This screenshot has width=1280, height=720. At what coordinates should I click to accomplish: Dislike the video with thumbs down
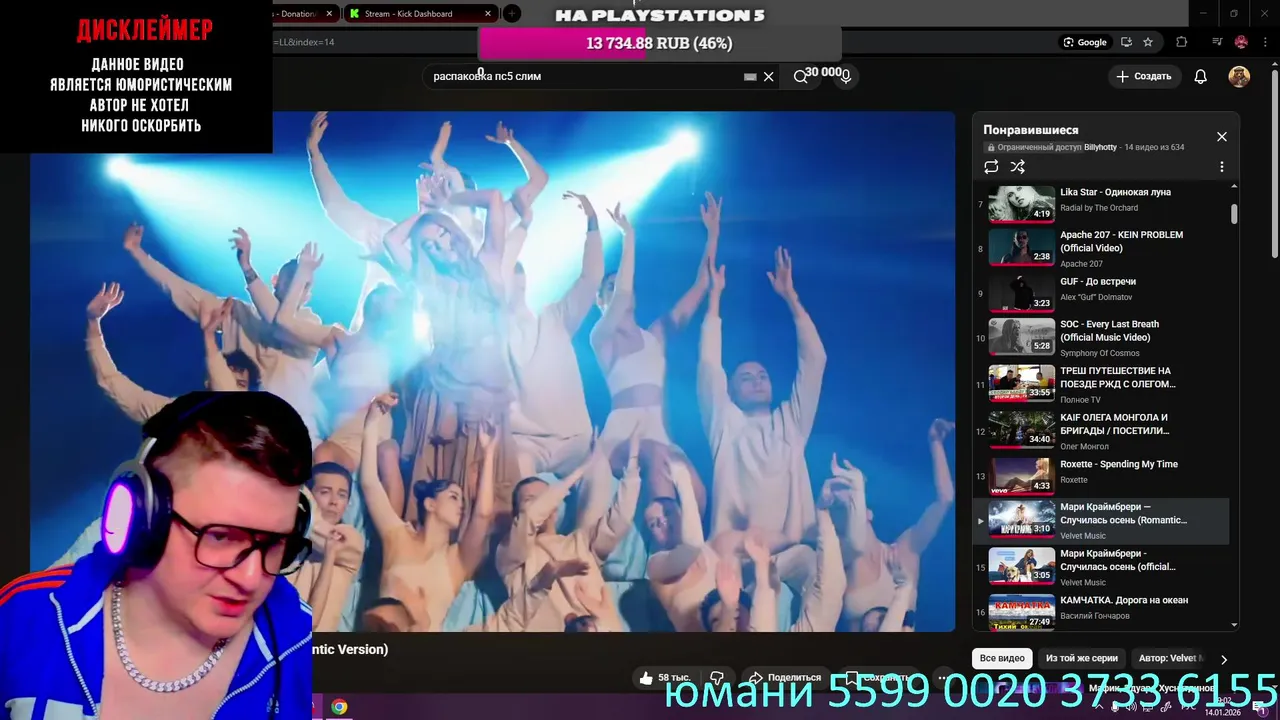pos(717,678)
